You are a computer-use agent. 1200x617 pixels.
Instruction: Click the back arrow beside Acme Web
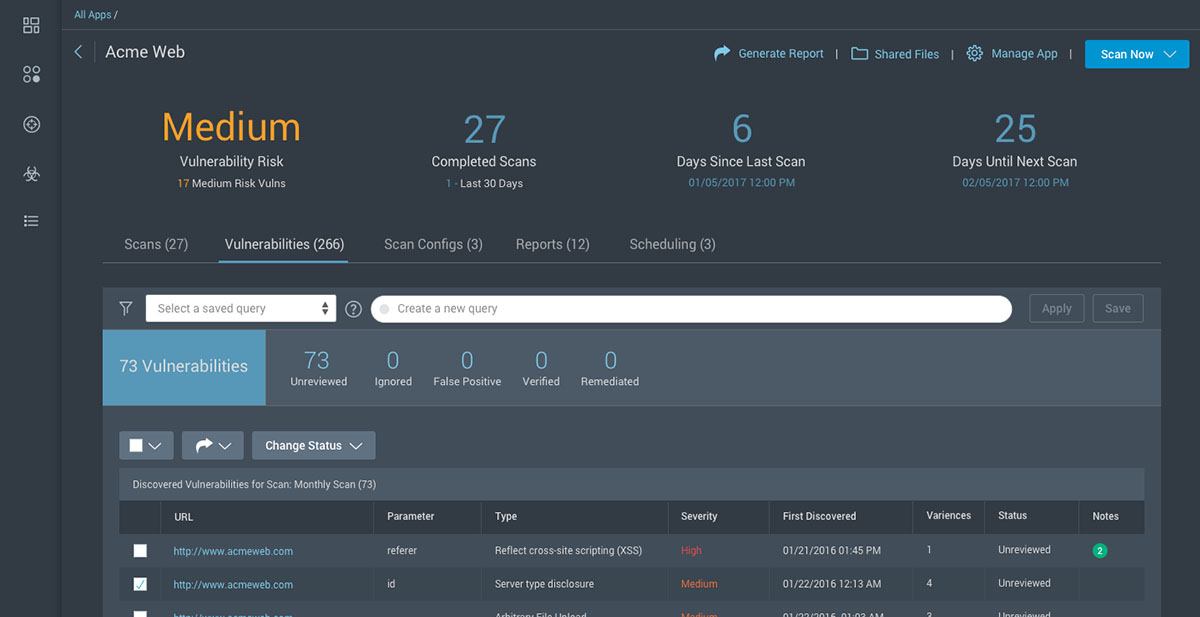79,52
